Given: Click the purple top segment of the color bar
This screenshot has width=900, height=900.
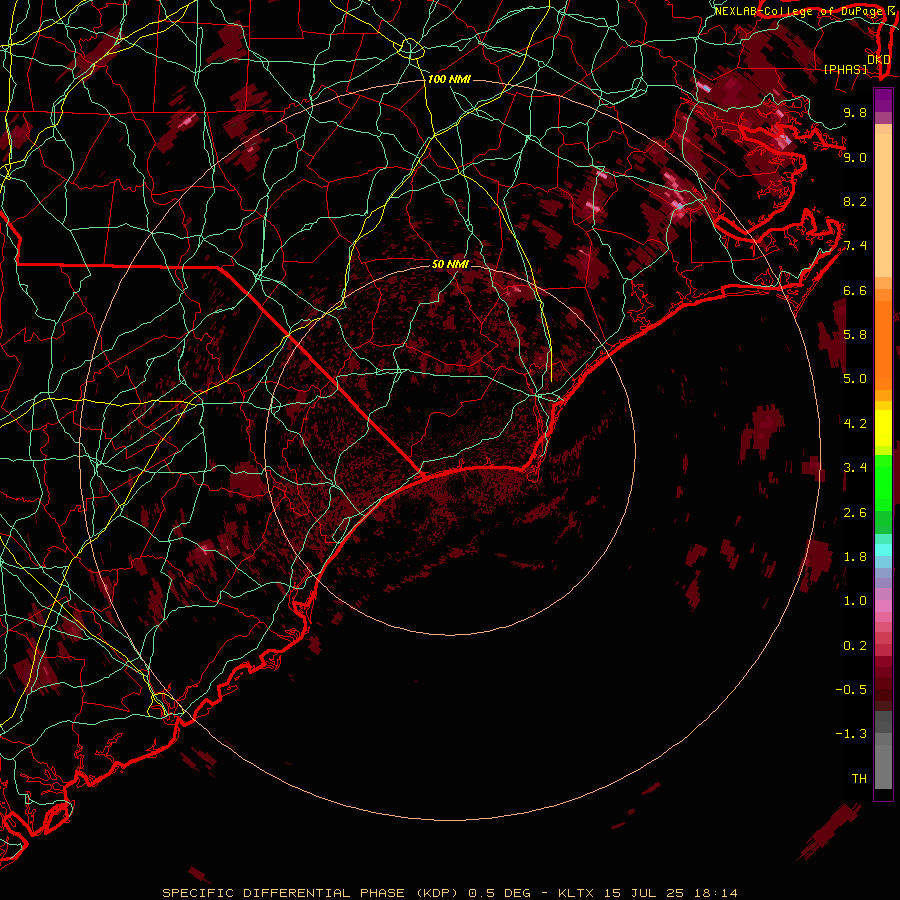Looking at the screenshot, I should (x=883, y=100).
